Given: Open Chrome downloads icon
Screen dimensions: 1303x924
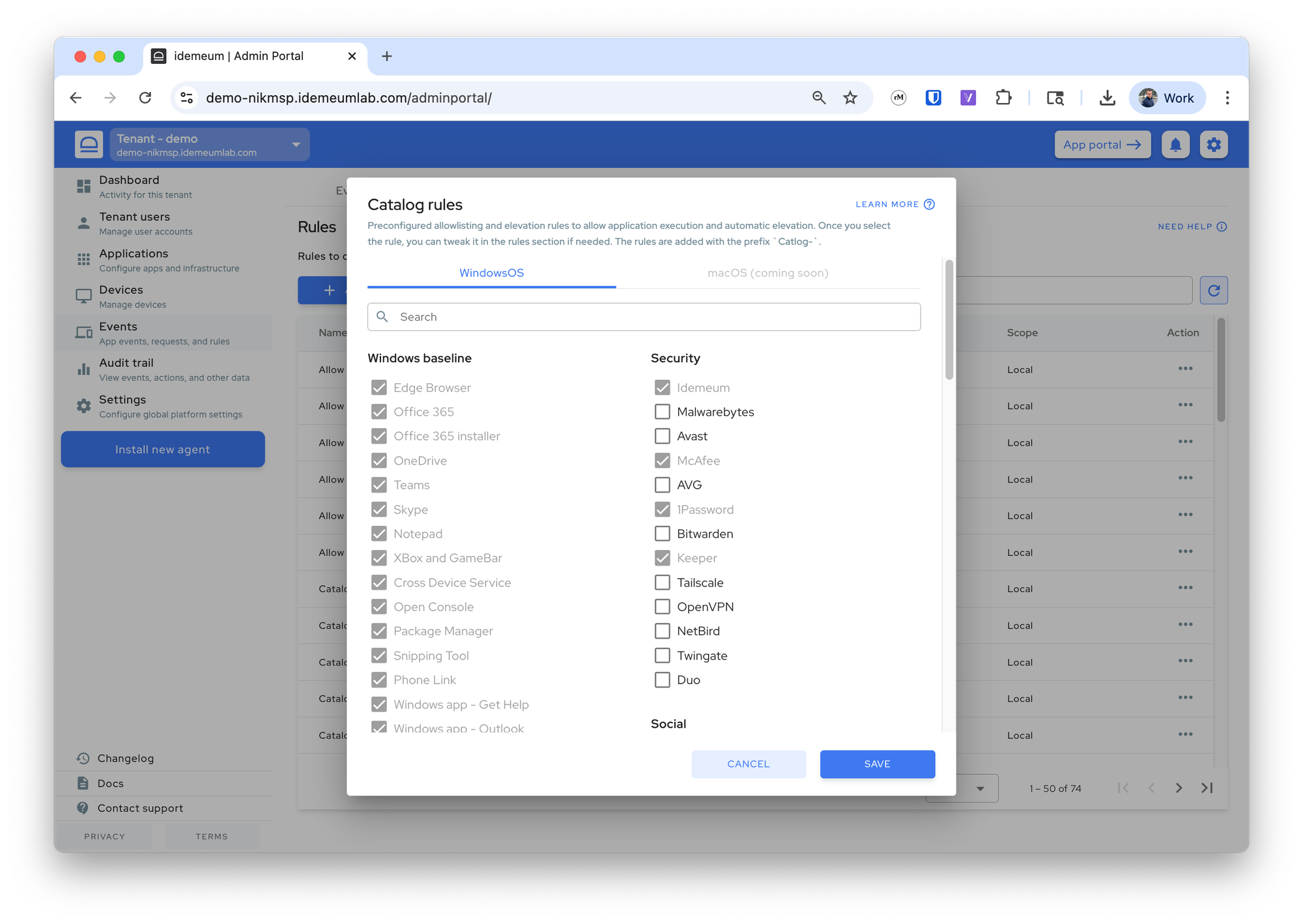Looking at the screenshot, I should coord(1107,98).
